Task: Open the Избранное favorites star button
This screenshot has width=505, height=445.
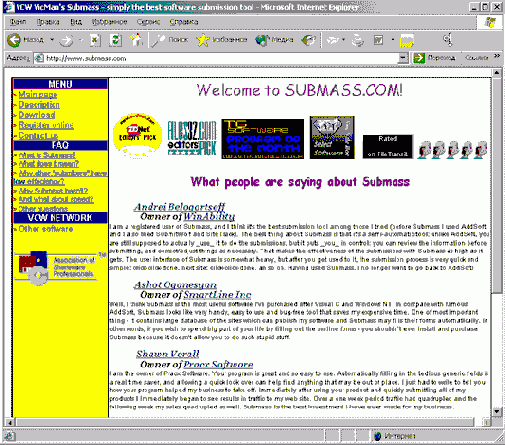Action: click(x=222, y=40)
